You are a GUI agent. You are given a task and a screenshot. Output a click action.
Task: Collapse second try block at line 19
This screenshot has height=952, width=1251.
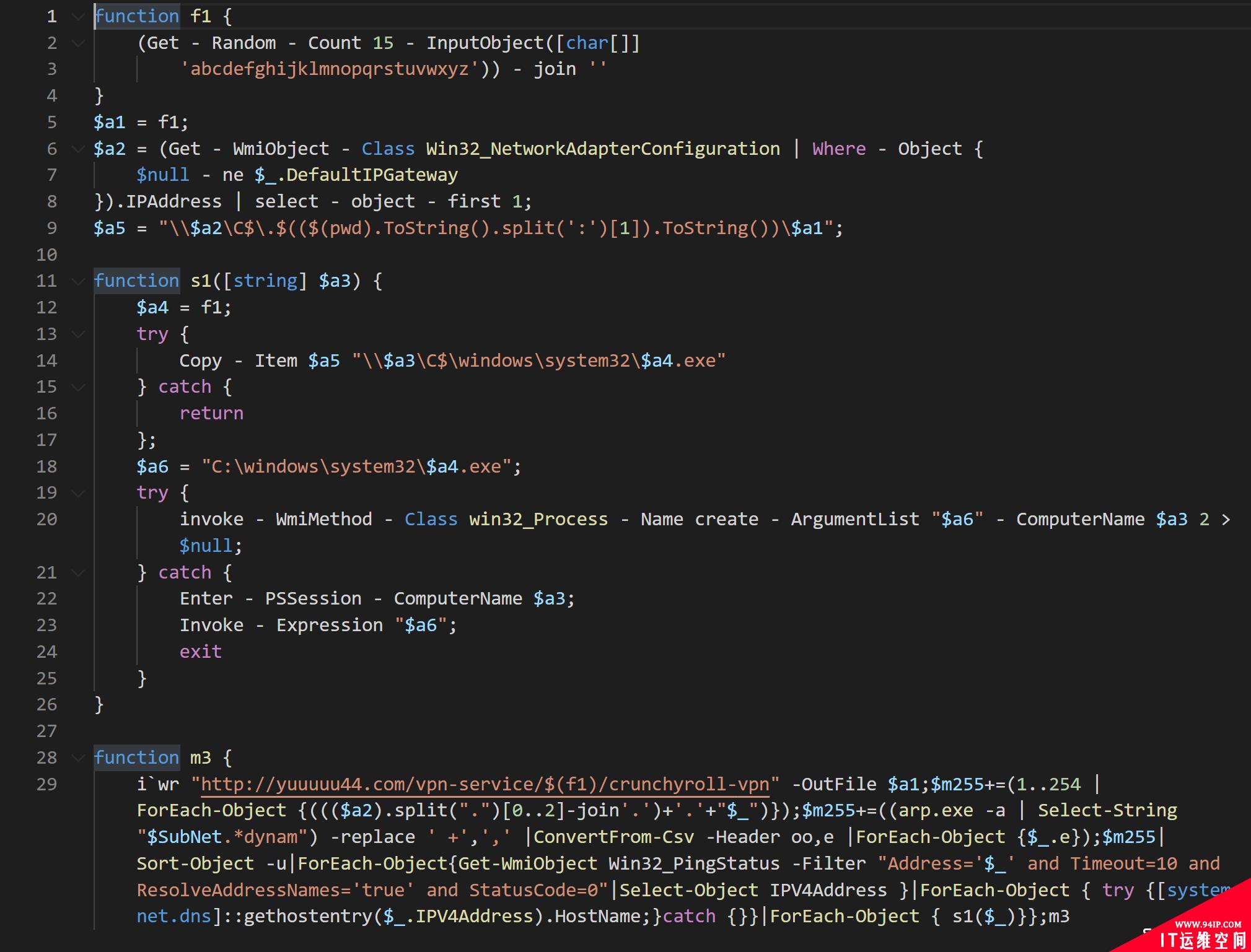click(x=78, y=493)
